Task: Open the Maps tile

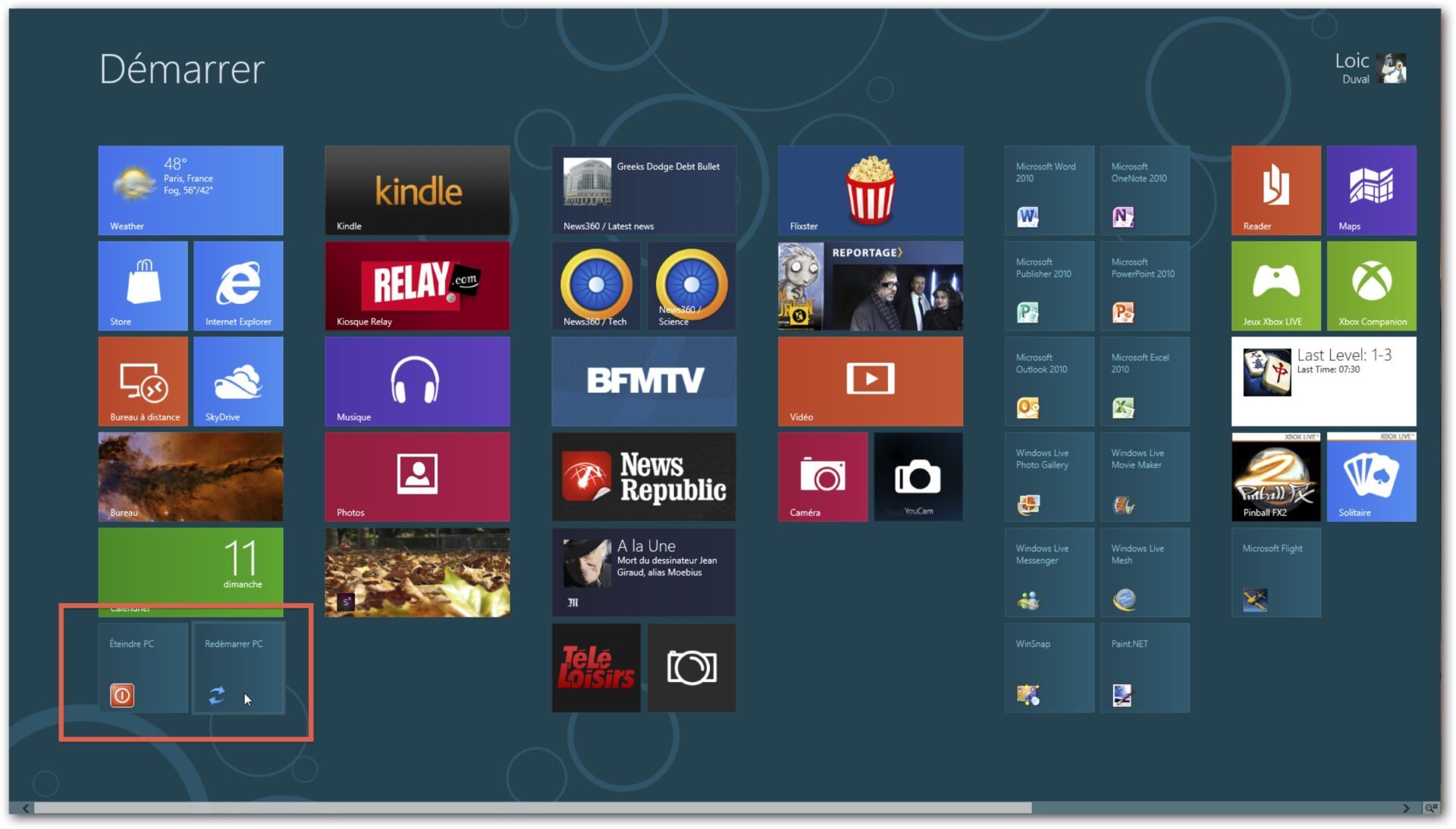Action: (x=1372, y=190)
